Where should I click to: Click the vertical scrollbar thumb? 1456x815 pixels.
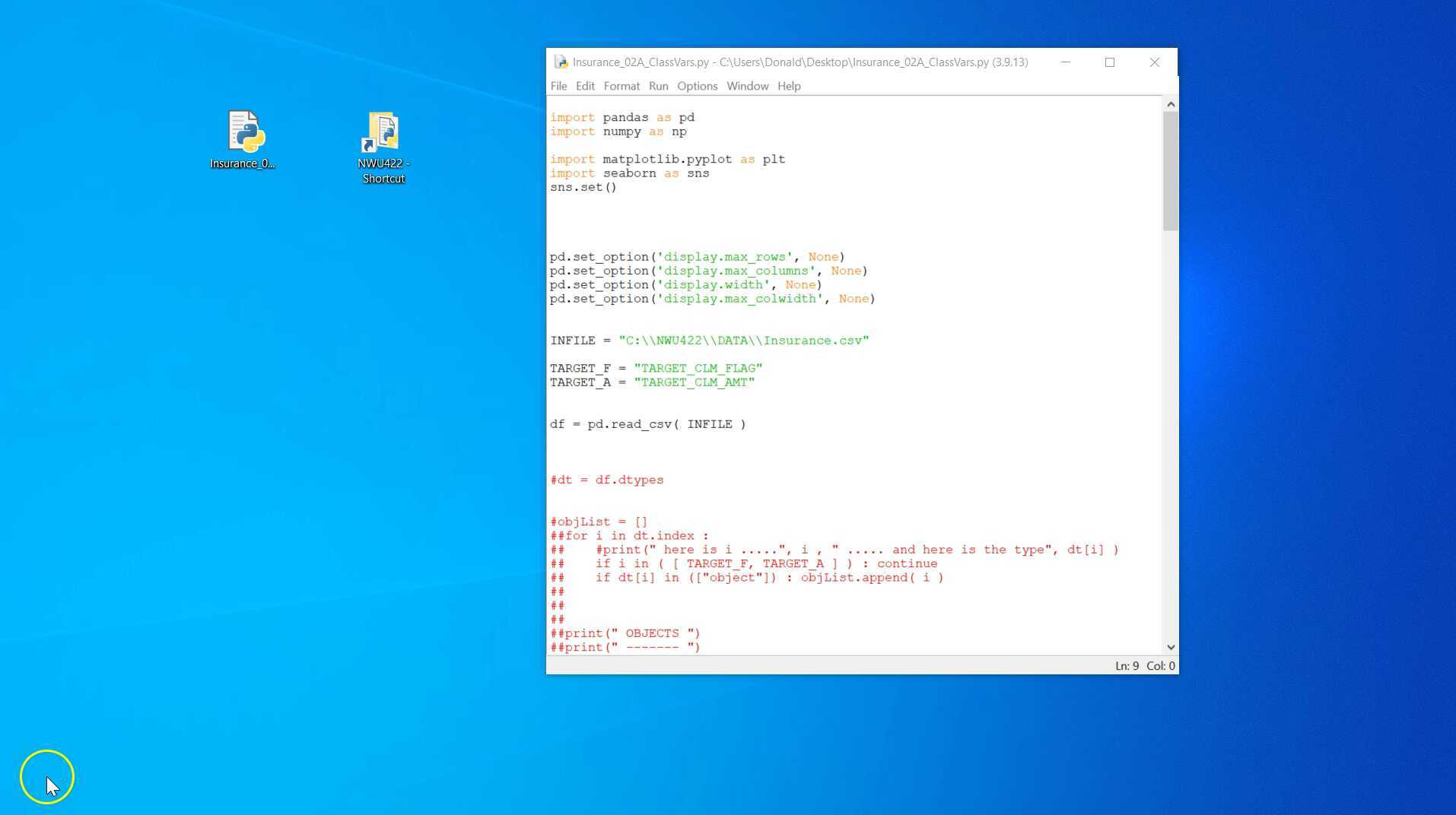[x=1171, y=171]
